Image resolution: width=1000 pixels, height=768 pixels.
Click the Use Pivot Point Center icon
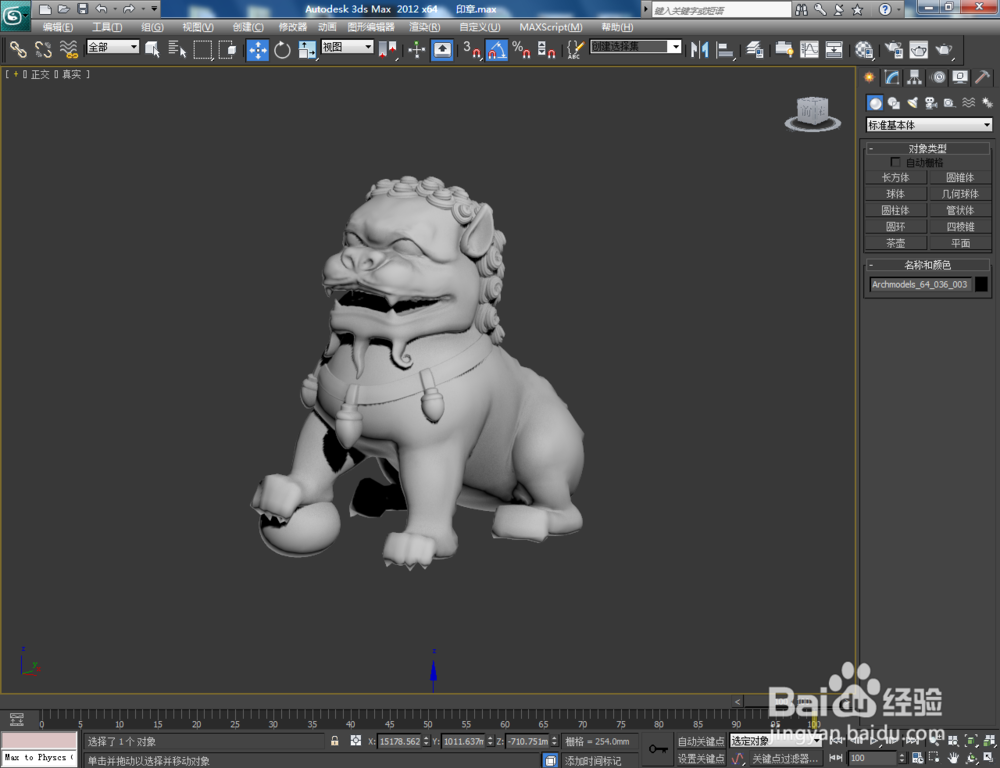tap(388, 50)
